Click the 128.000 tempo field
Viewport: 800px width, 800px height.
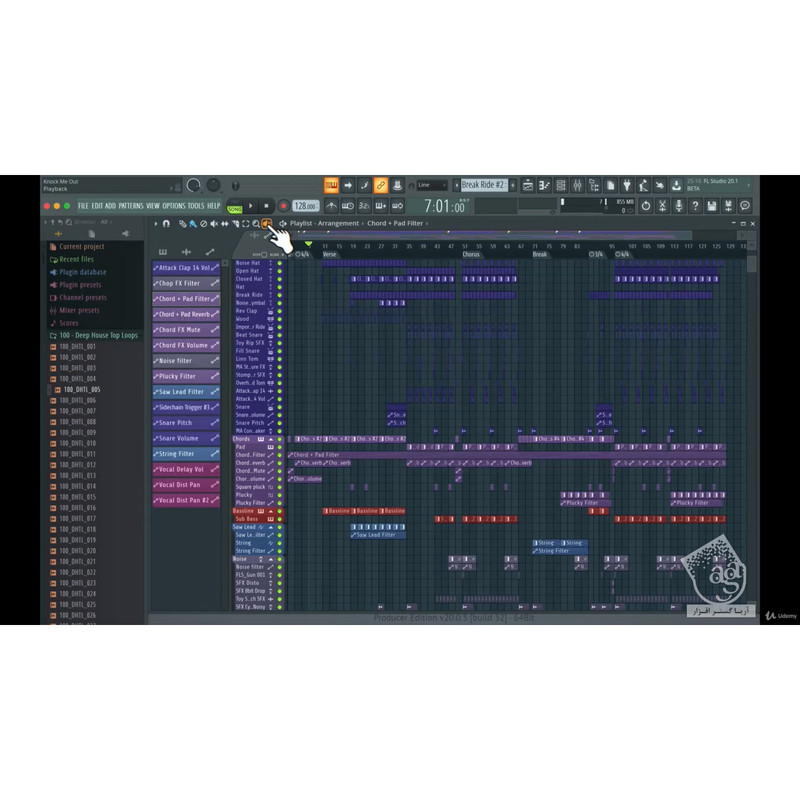pyautogui.click(x=306, y=206)
